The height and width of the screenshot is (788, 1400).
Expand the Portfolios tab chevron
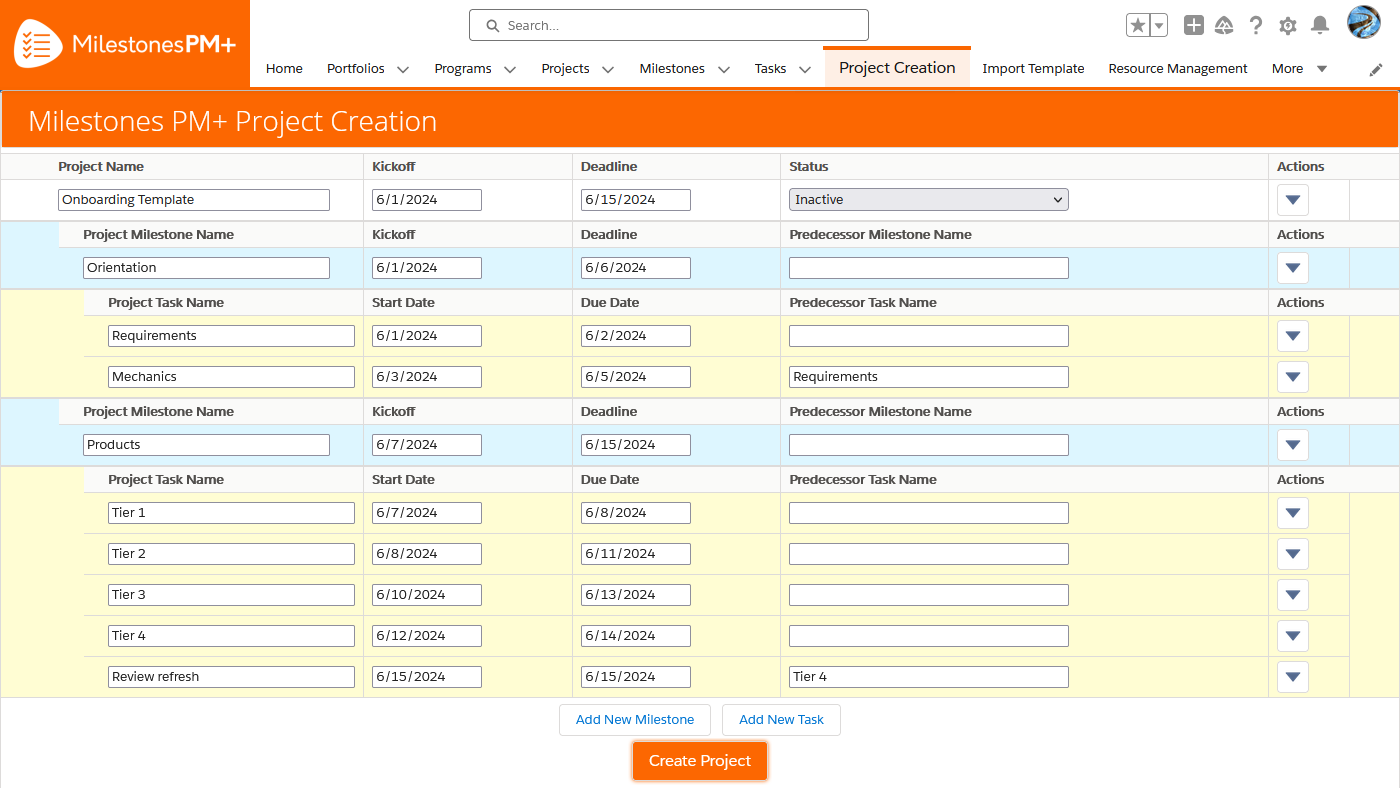pos(403,69)
